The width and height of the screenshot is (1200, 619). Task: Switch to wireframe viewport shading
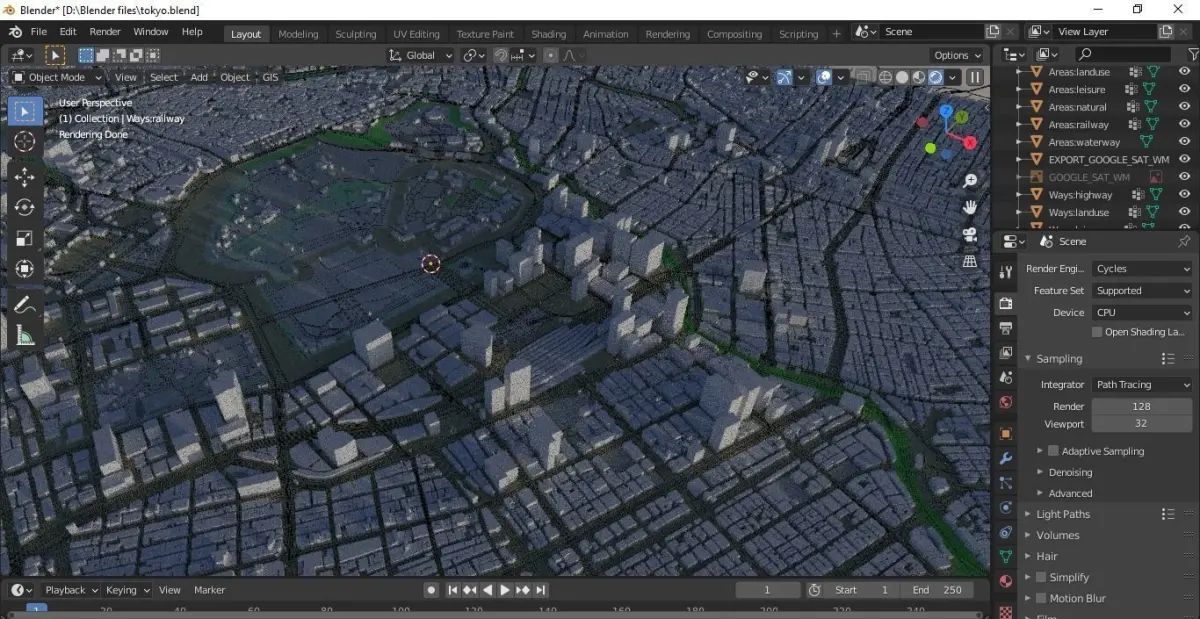click(x=885, y=77)
